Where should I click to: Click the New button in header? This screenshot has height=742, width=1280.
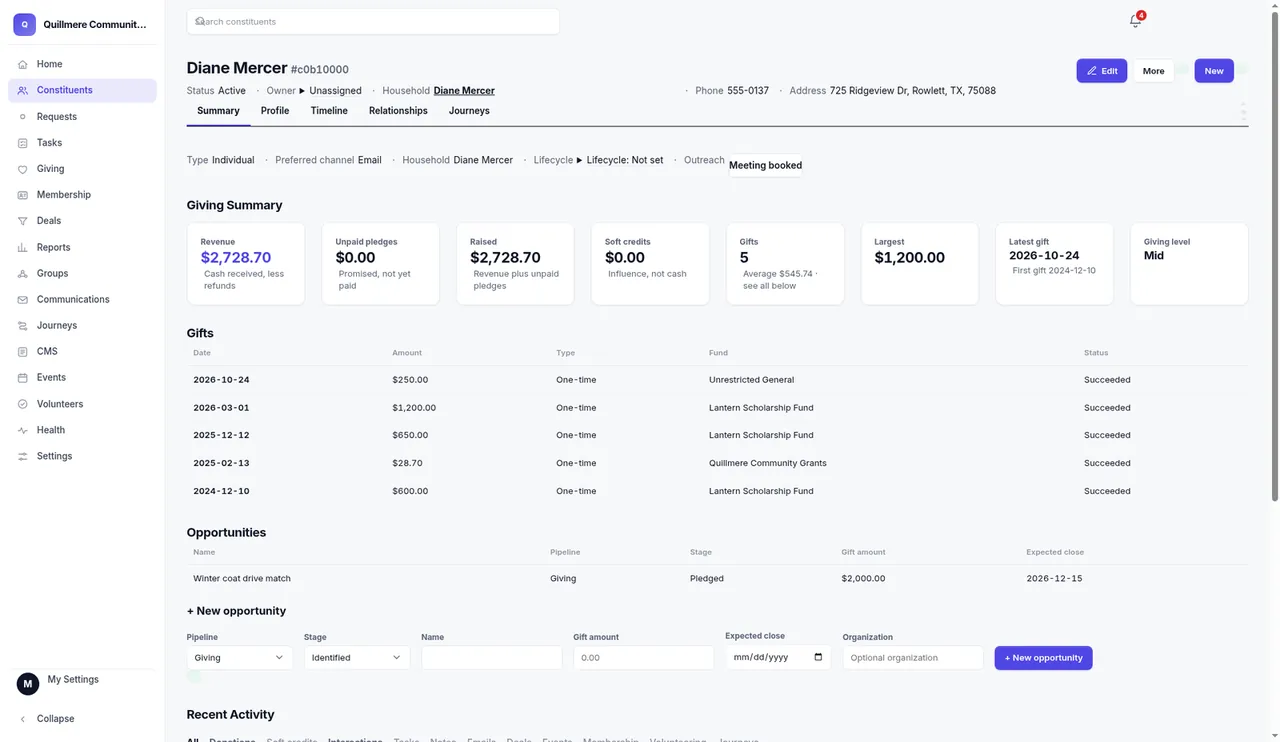(1214, 71)
